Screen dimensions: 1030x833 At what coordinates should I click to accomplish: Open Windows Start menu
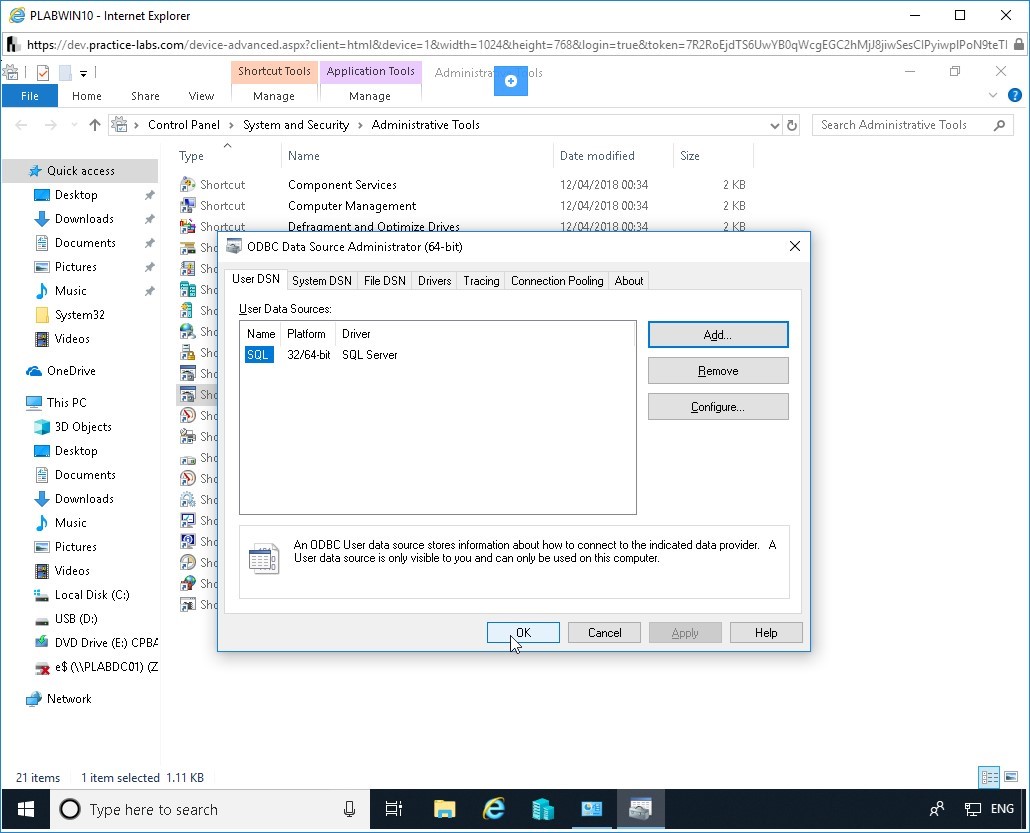(x=26, y=809)
